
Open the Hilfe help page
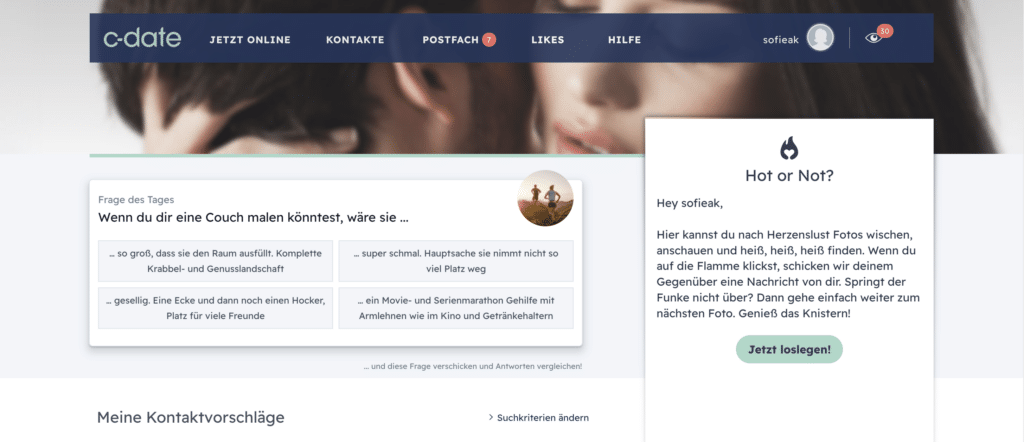(624, 40)
